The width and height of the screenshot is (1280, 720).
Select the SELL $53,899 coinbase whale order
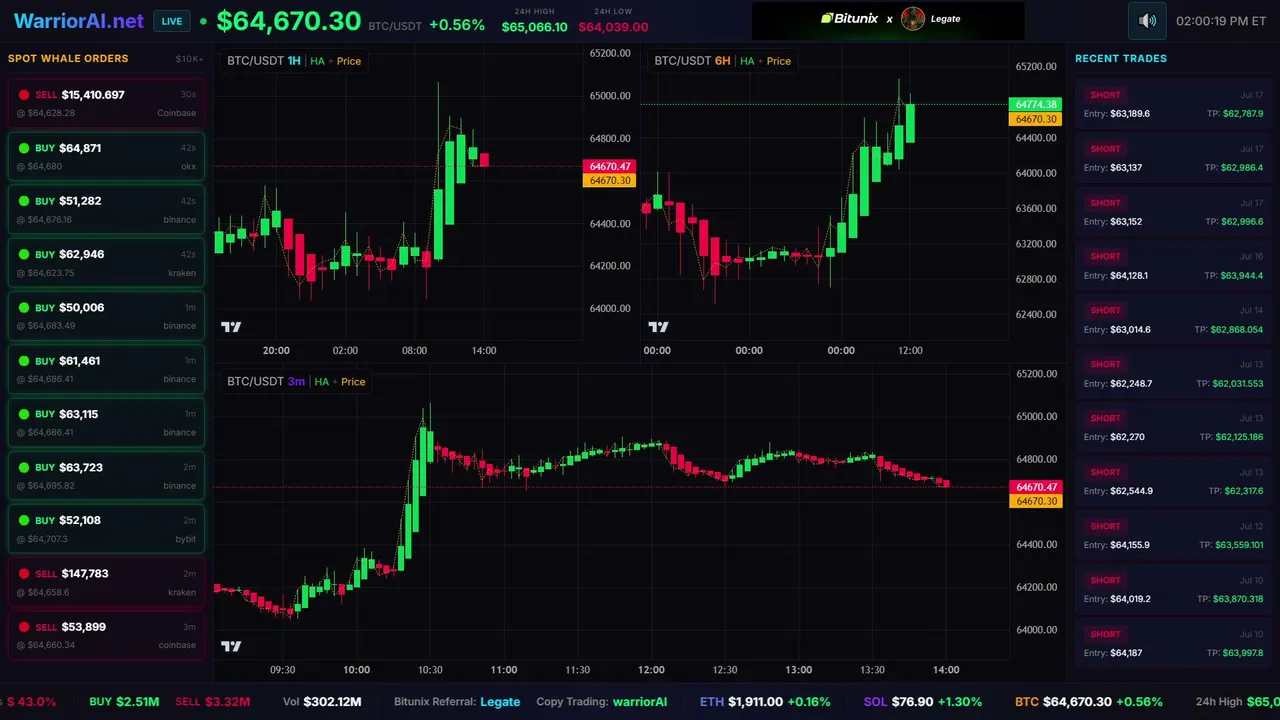106,635
